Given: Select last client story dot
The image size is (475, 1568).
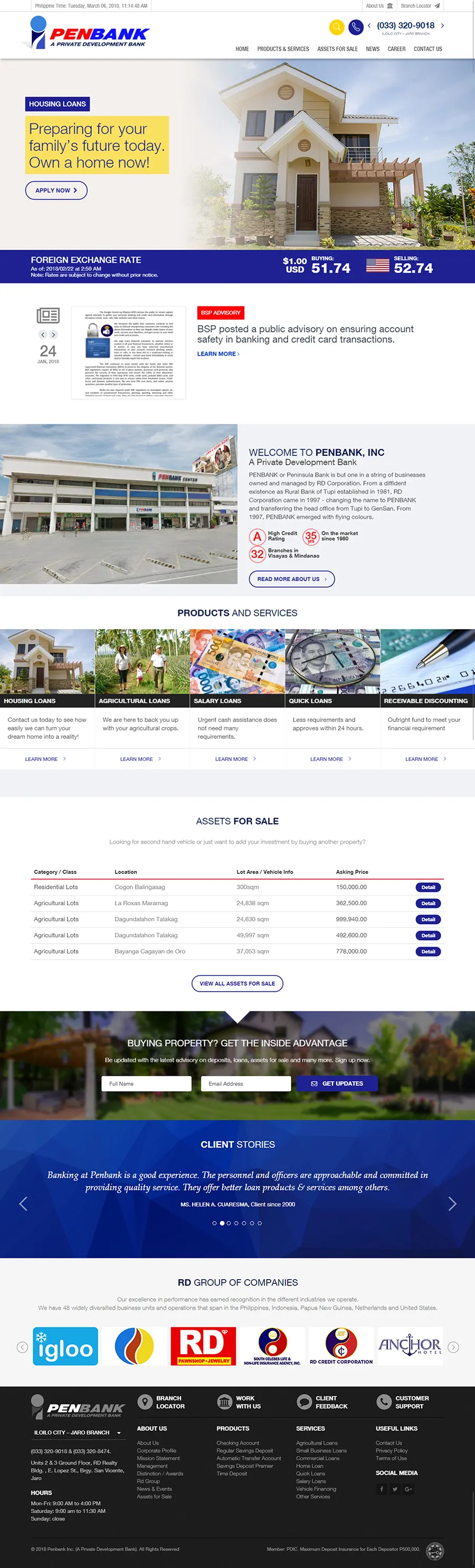Looking at the screenshot, I should [260, 1223].
